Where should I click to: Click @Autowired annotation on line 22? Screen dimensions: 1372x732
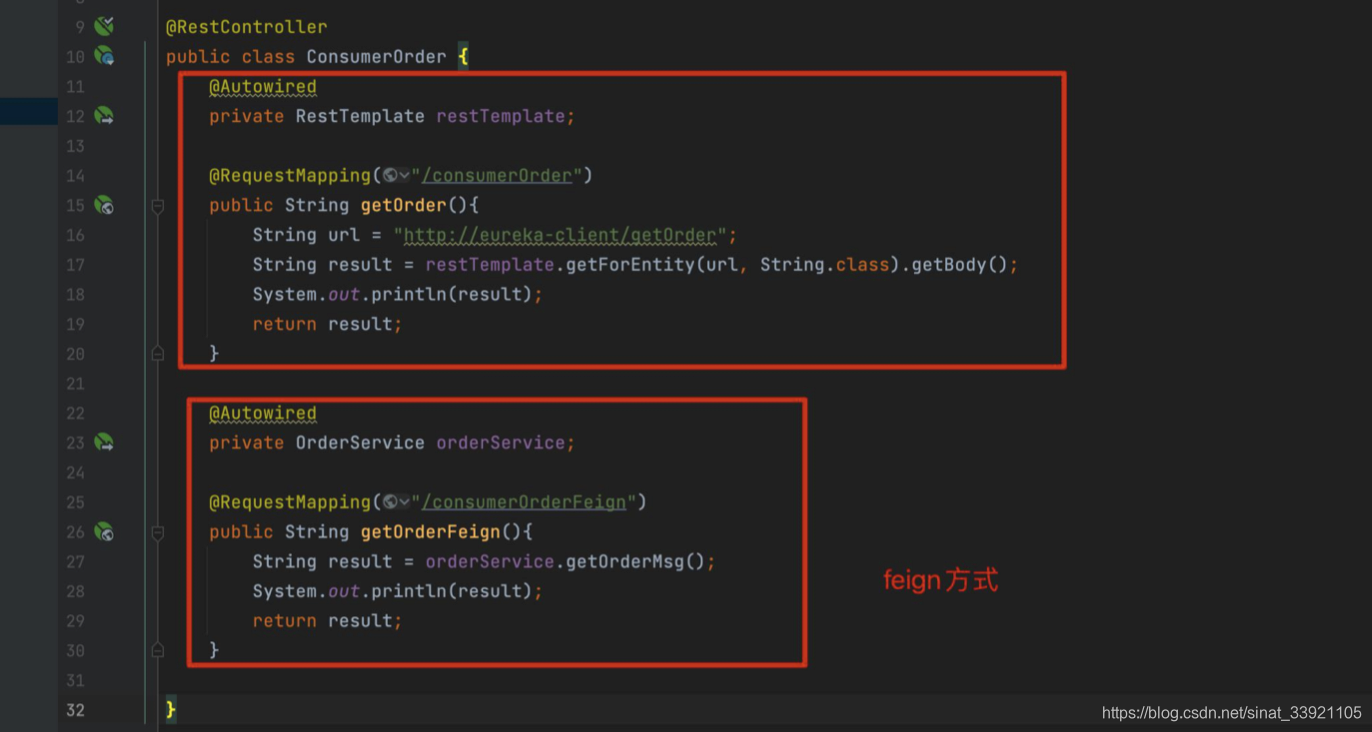click(x=262, y=413)
